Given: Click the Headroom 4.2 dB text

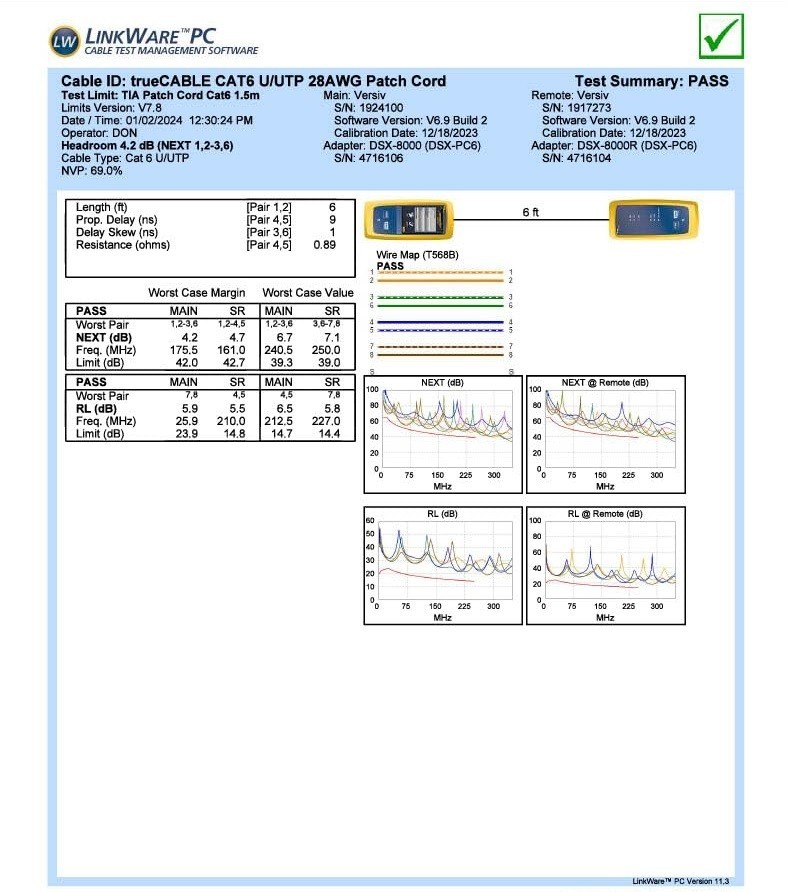Looking at the screenshot, I should click(x=147, y=145).
